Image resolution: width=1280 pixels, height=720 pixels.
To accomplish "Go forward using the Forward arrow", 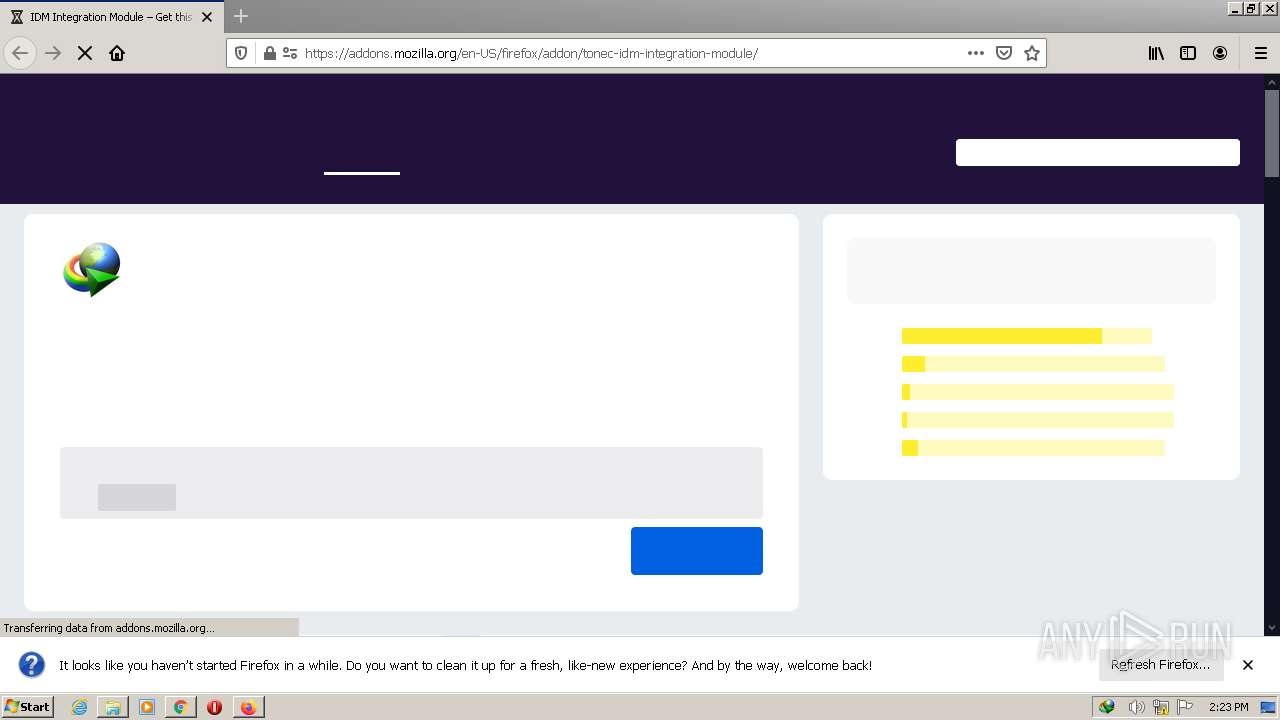I will click(53, 53).
